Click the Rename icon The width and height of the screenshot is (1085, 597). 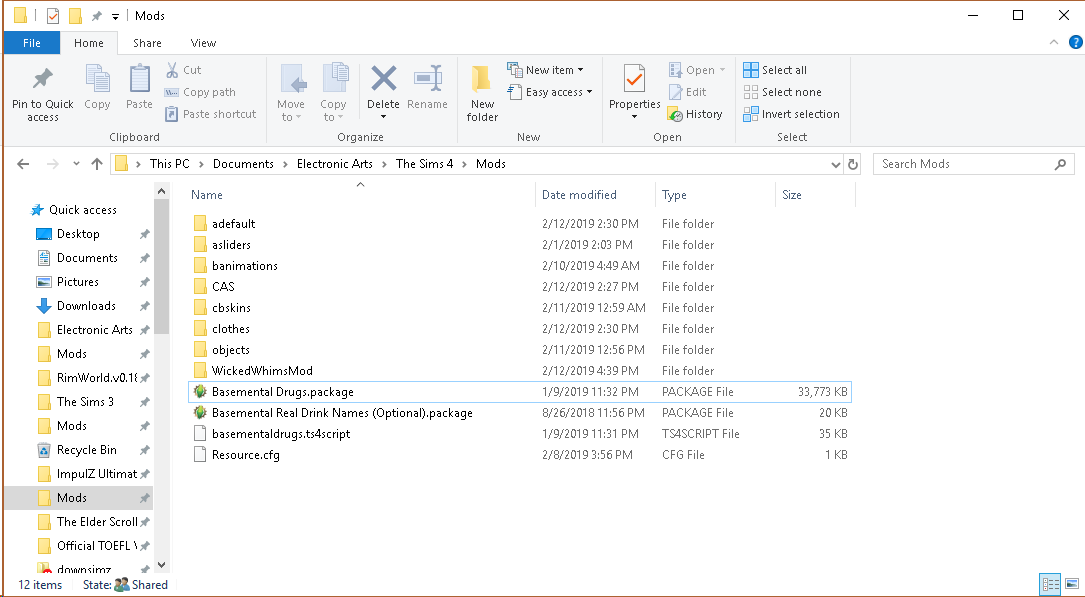point(428,79)
